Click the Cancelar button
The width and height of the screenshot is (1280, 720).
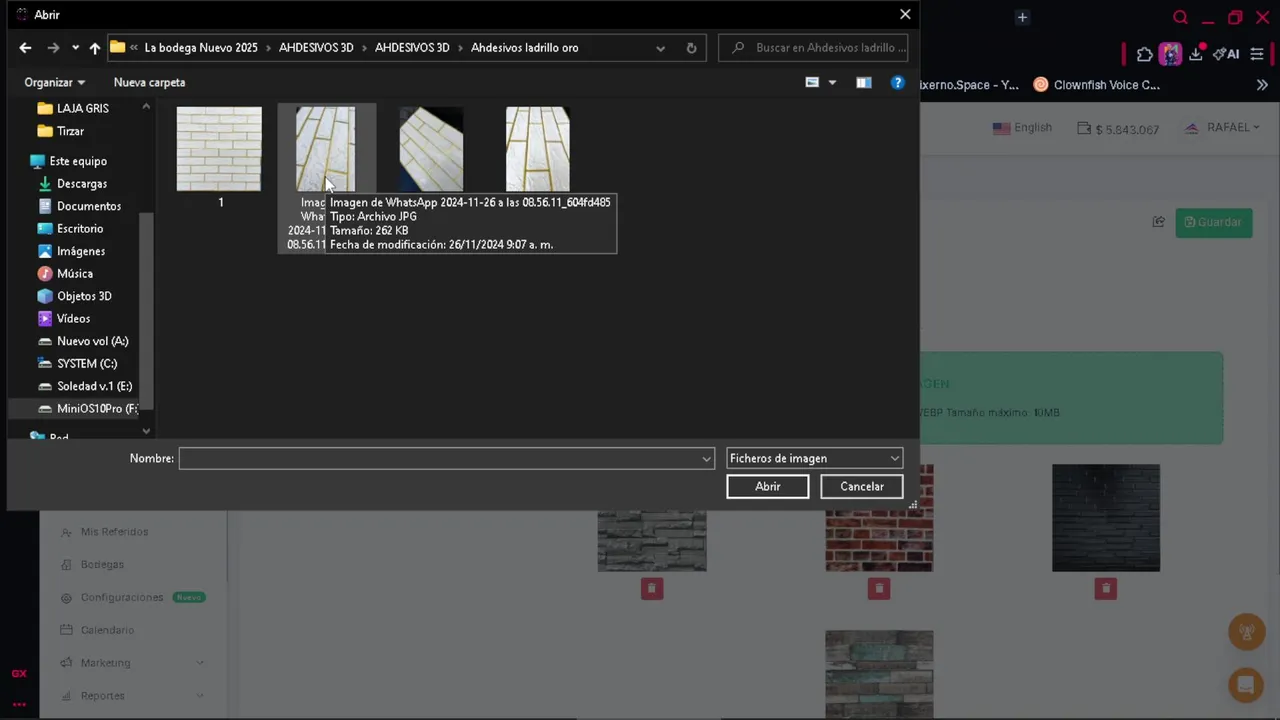coord(862,486)
